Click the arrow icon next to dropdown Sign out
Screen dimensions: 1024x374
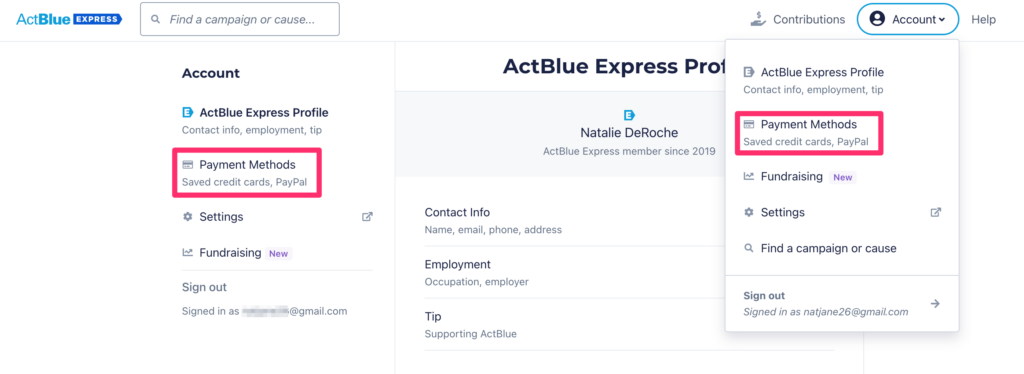[935, 304]
